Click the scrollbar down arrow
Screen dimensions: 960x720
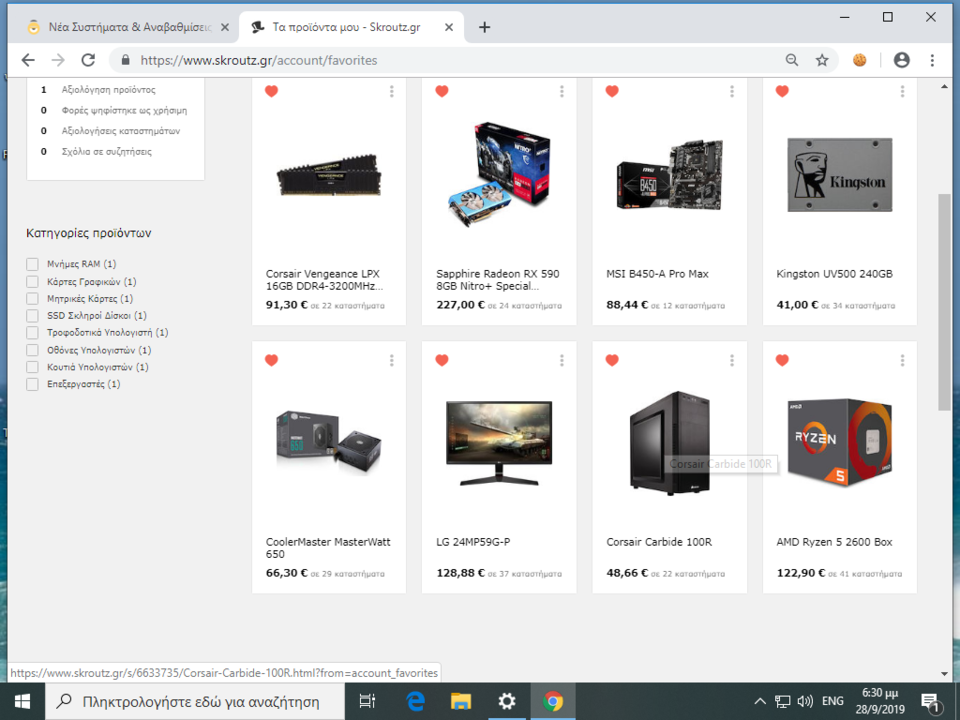[x=944, y=673]
